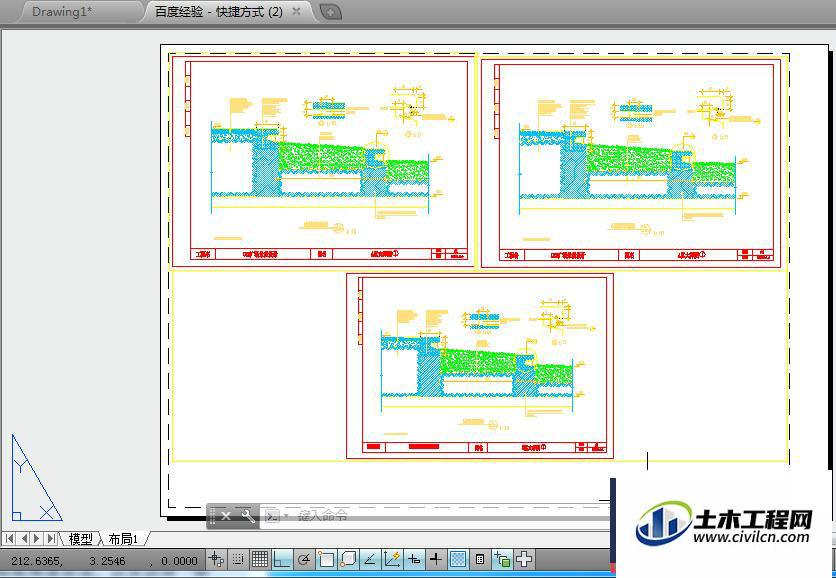This screenshot has width=836, height=578.
Task: Jump to last layout tab arrow
Action: pos(51,539)
